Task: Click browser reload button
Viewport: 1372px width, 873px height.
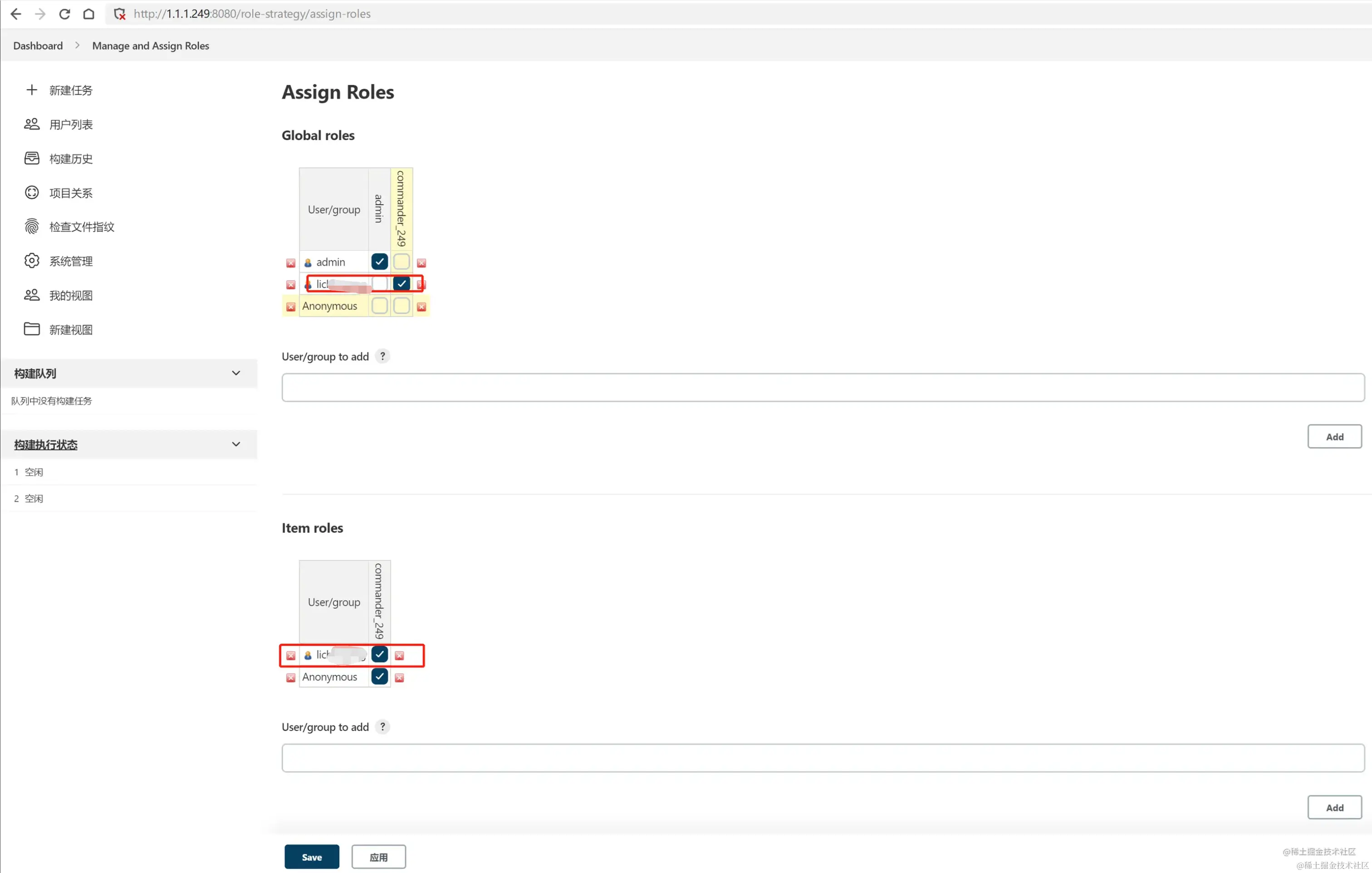Action: (x=64, y=14)
